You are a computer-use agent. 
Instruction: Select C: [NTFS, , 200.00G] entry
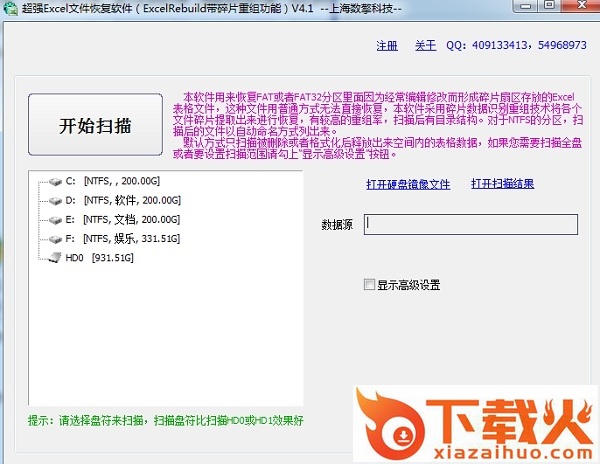[113, 181]
